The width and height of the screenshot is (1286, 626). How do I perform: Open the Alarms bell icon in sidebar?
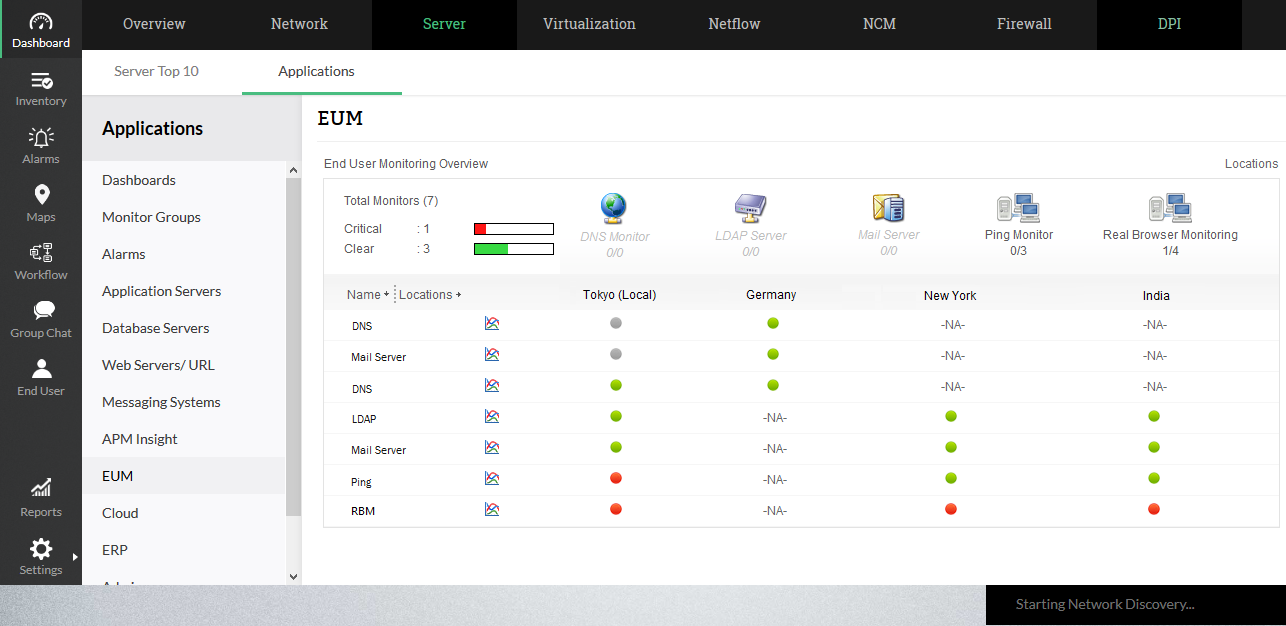tap(41, 138)
